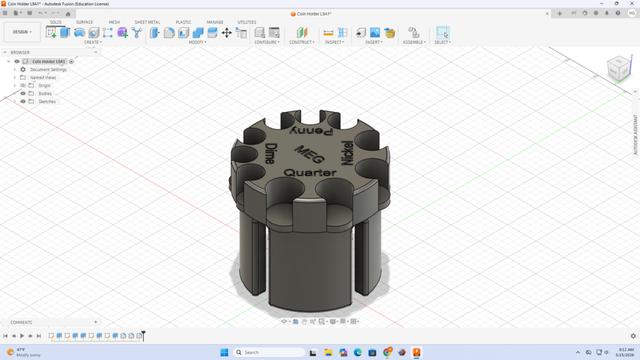Toggle visibility of Coin Holder root component

17,61
